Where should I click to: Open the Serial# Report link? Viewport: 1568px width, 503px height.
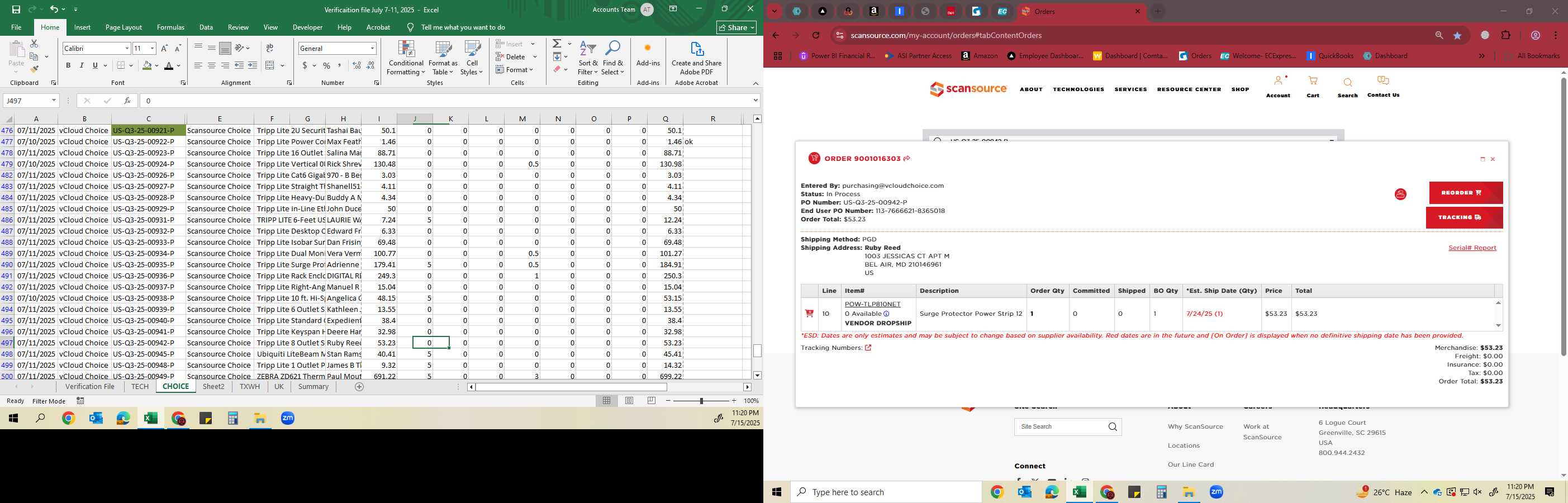[1472, 248]
